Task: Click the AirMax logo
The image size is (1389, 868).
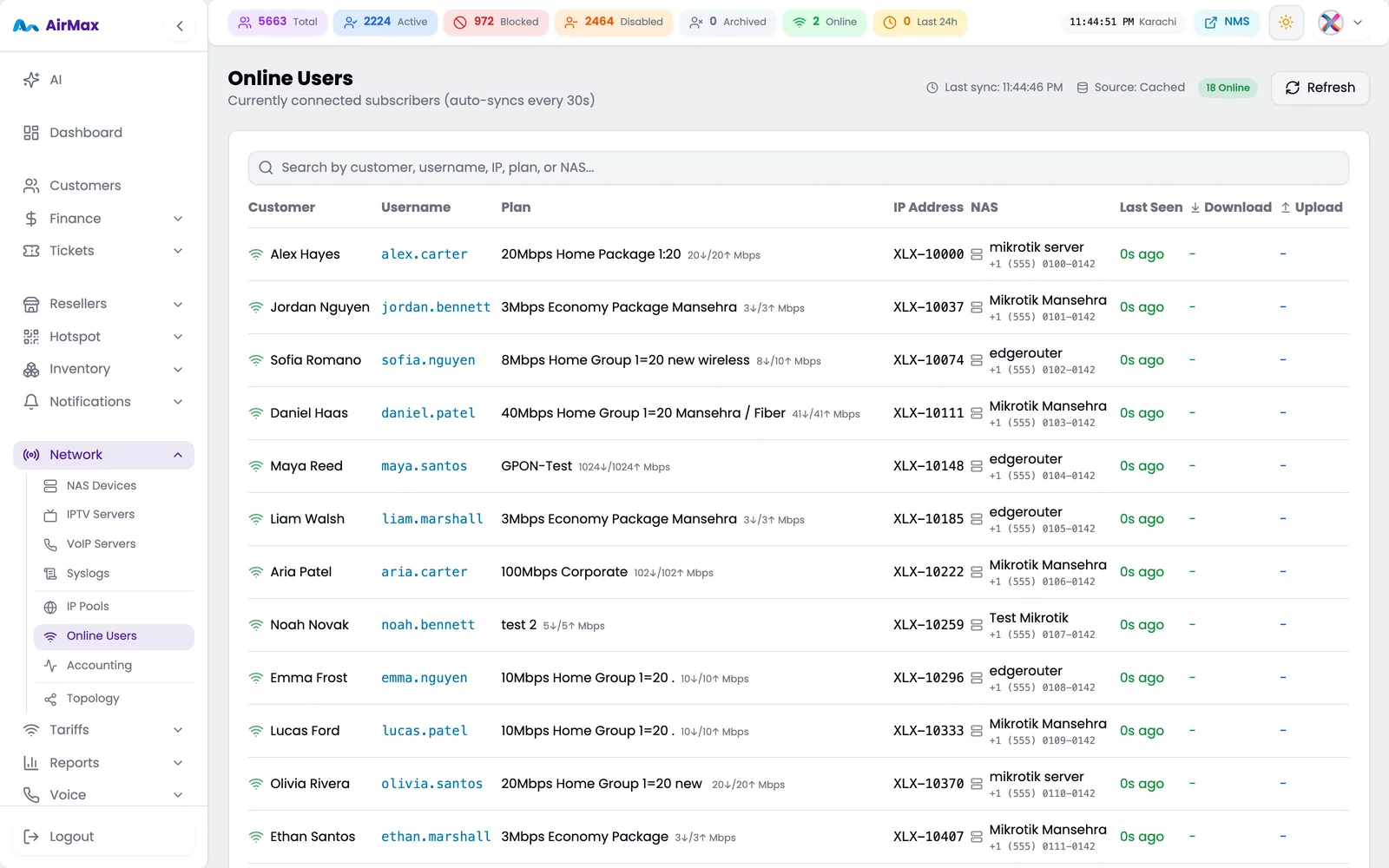Action: [56, 26]
